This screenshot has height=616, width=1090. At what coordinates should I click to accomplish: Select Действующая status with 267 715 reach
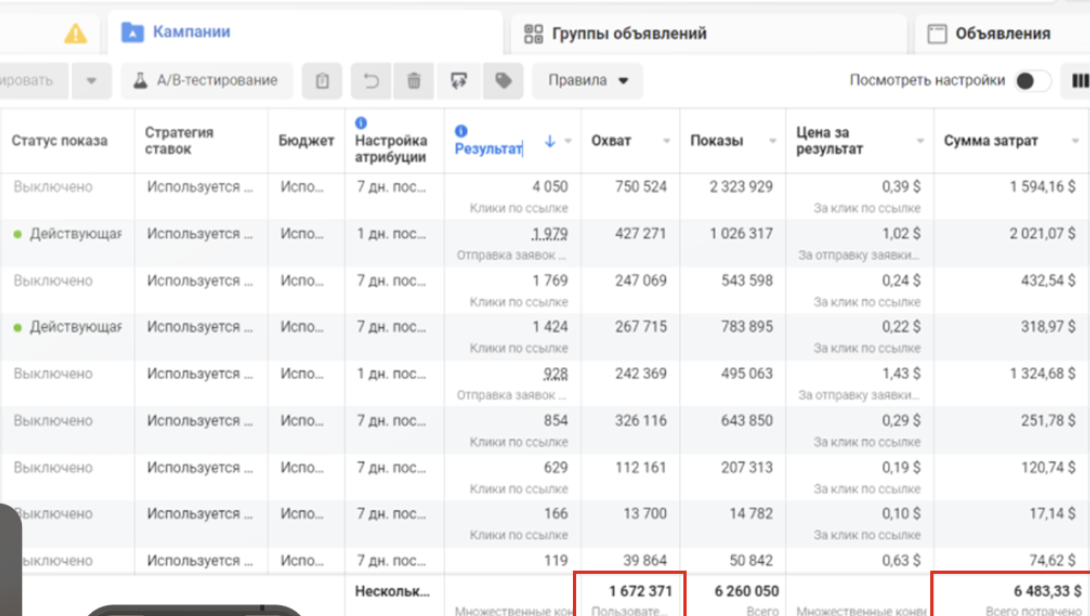[x=67, y=327]
